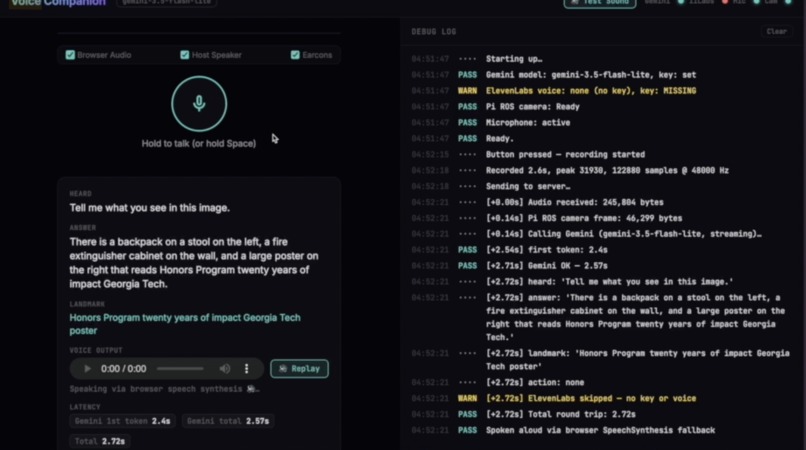The width and height of the screenshot is (806, 450).
Task: Click the "Sending to server…" log line
Action: pos(528,186)
